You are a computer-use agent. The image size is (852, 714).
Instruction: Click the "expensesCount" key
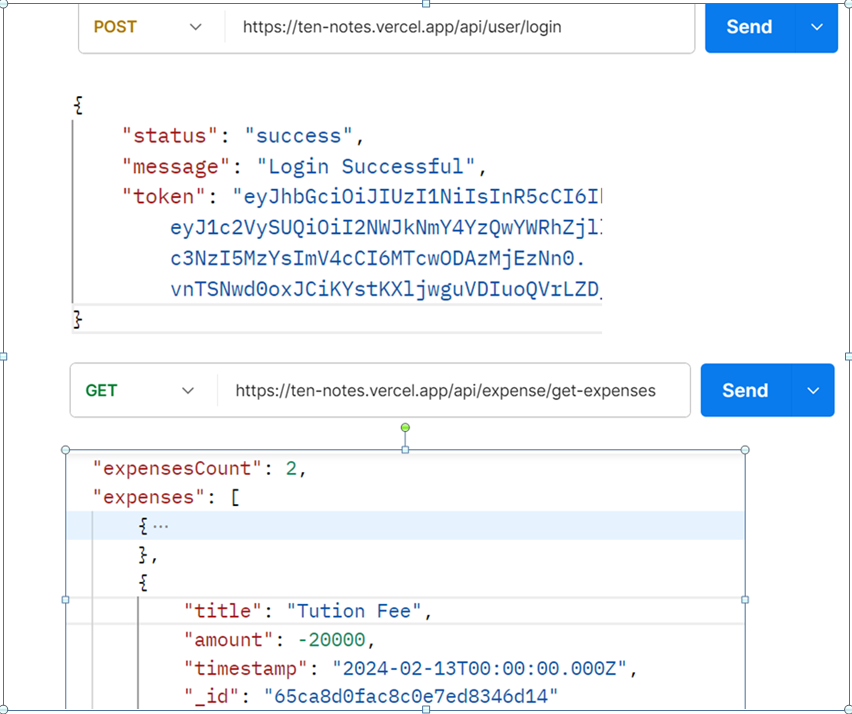(178, 468)
